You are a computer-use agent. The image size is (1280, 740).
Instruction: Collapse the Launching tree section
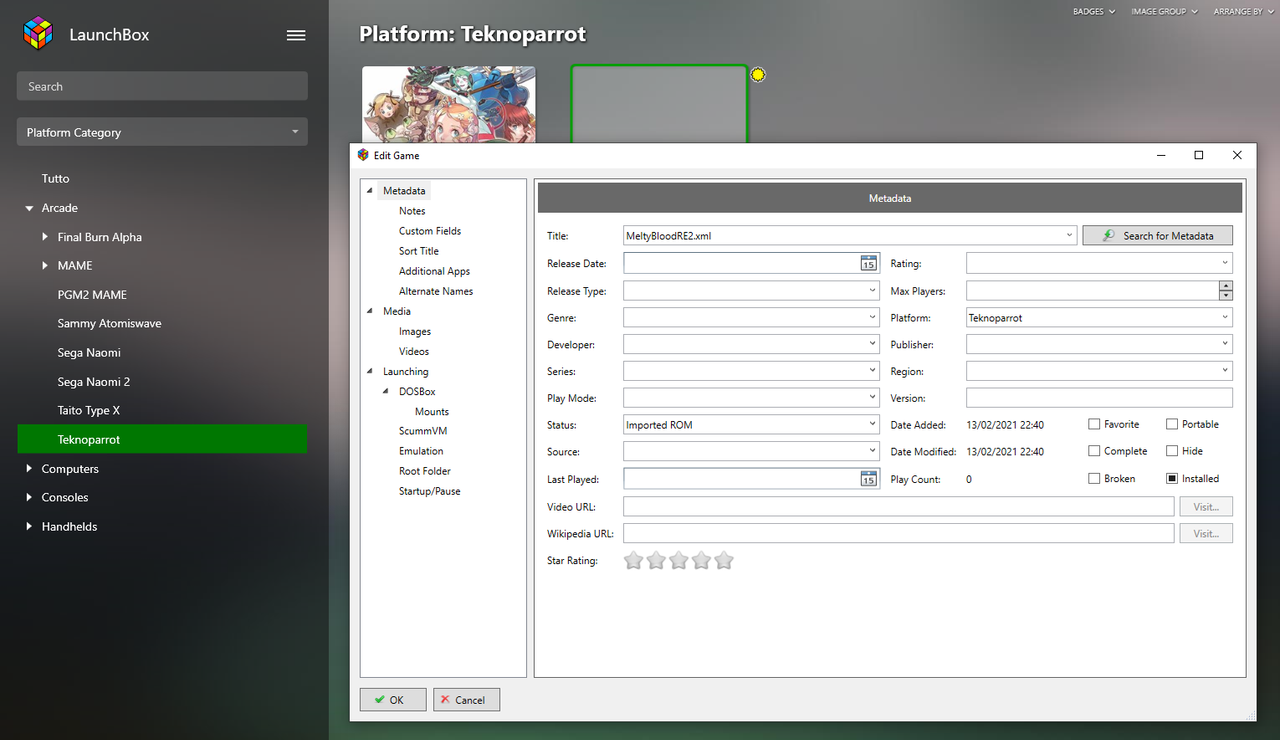coord(371,371)
